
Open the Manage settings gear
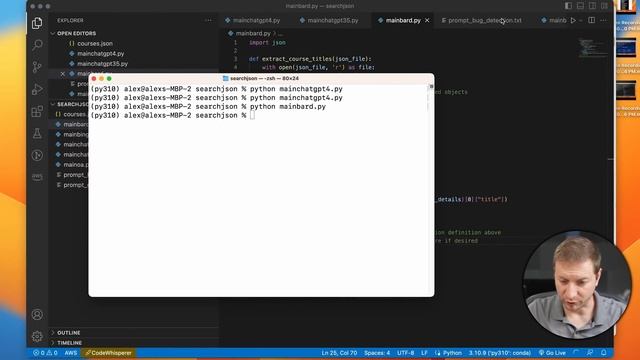(x=37, y=336)
